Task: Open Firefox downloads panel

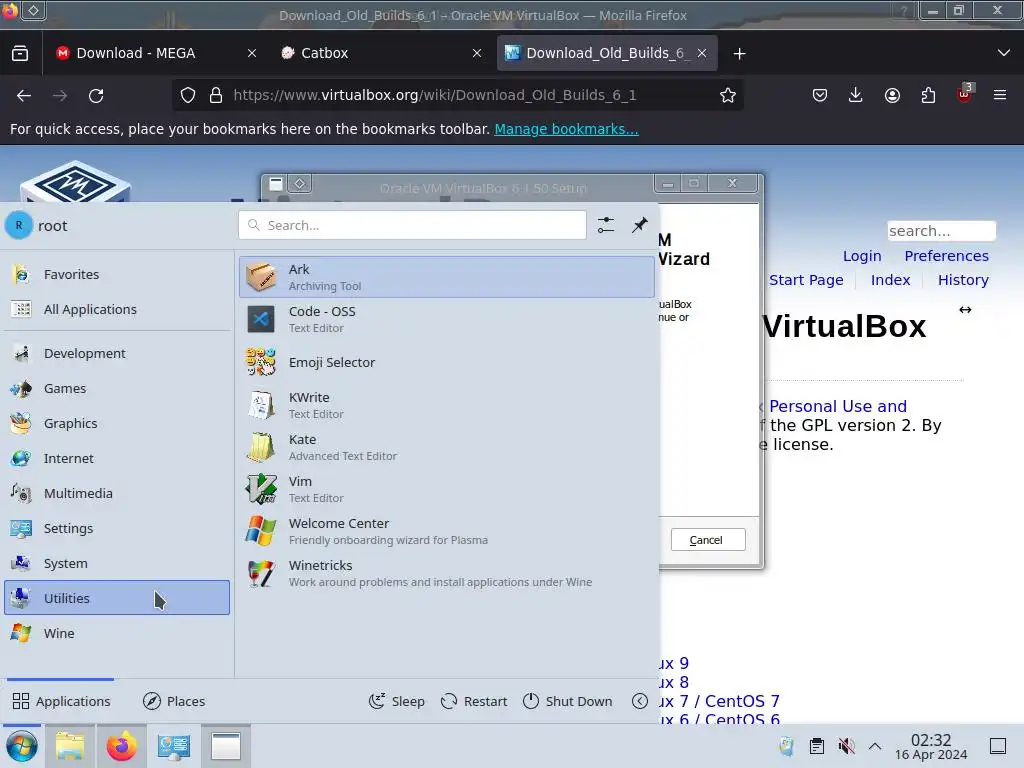Action: coord(856,95)
